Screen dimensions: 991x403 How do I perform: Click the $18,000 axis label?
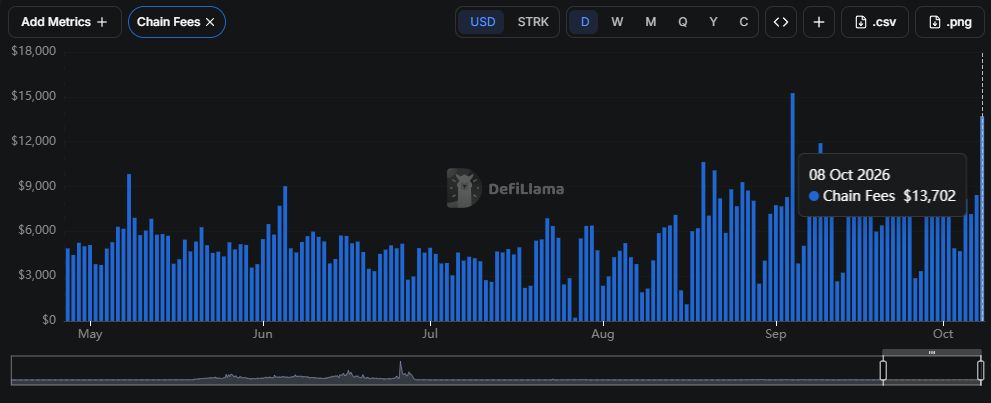pos(34,51)
